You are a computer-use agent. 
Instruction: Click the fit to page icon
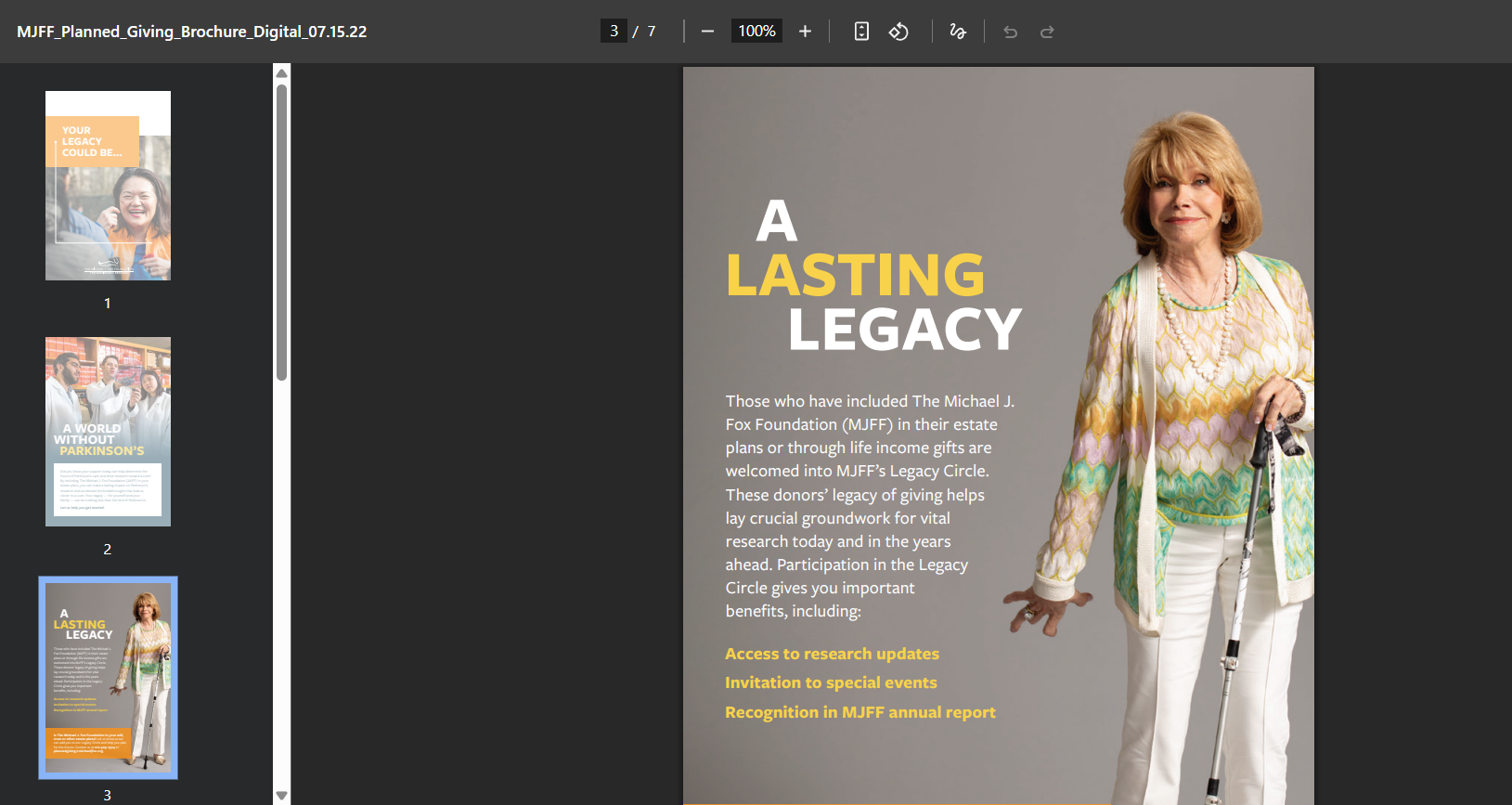coord(861,32)
